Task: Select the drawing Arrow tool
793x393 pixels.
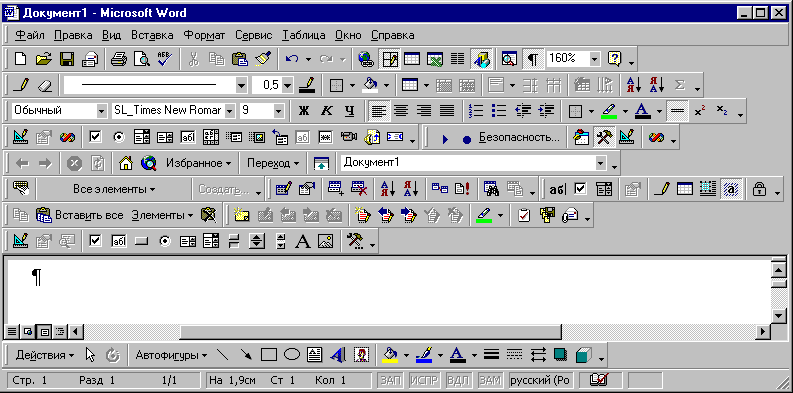Action: [246, 355]
